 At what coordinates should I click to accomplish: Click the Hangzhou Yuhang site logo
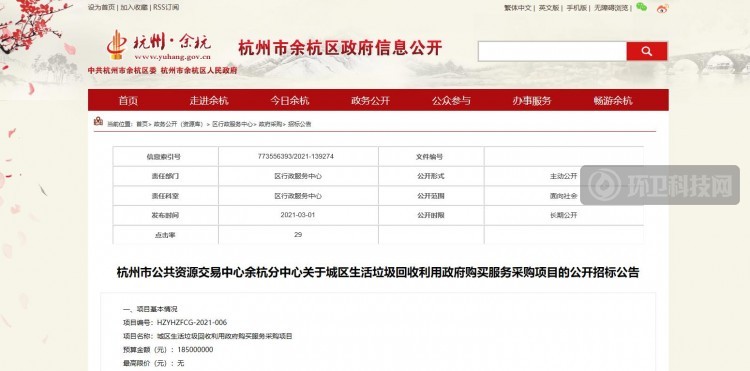tap(159, 45)
